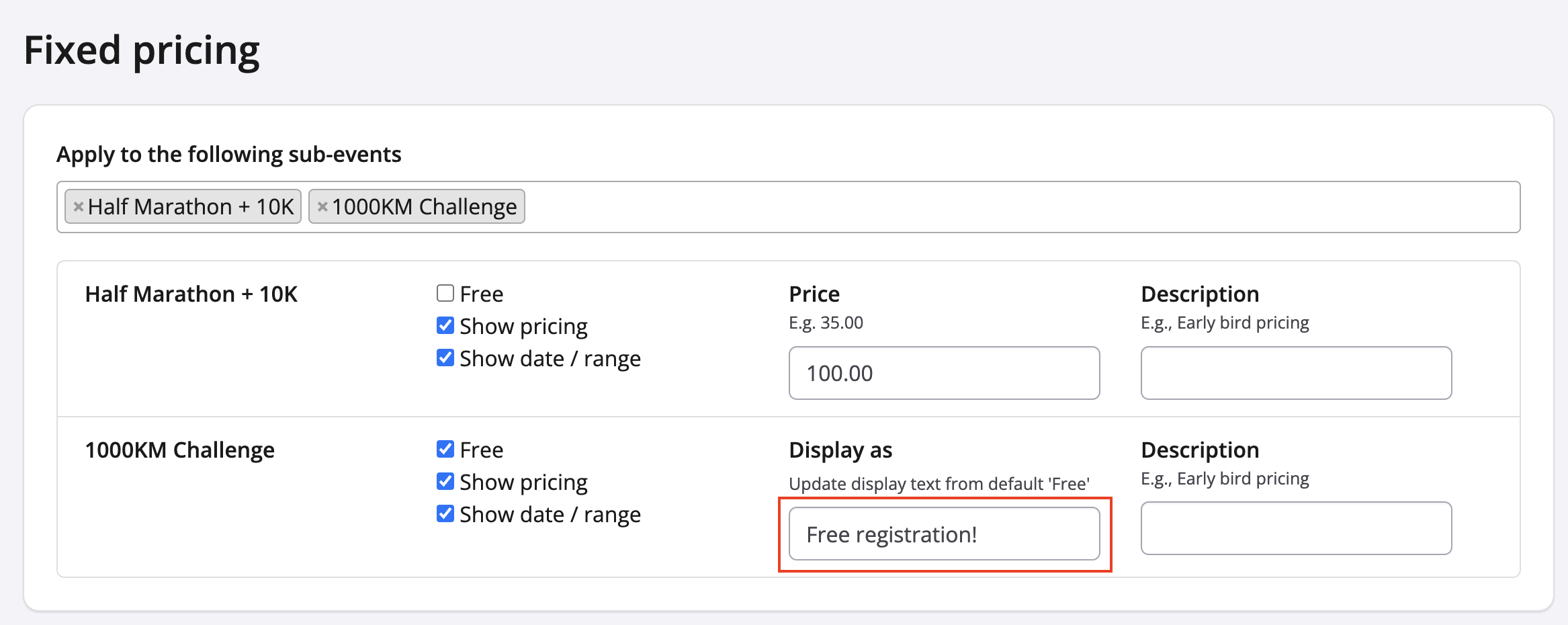Screen dimensions: 1568x625
Task: Click the bold 1000KM Challenge row title
Action: pyautogui.click(x=179, y=450)
